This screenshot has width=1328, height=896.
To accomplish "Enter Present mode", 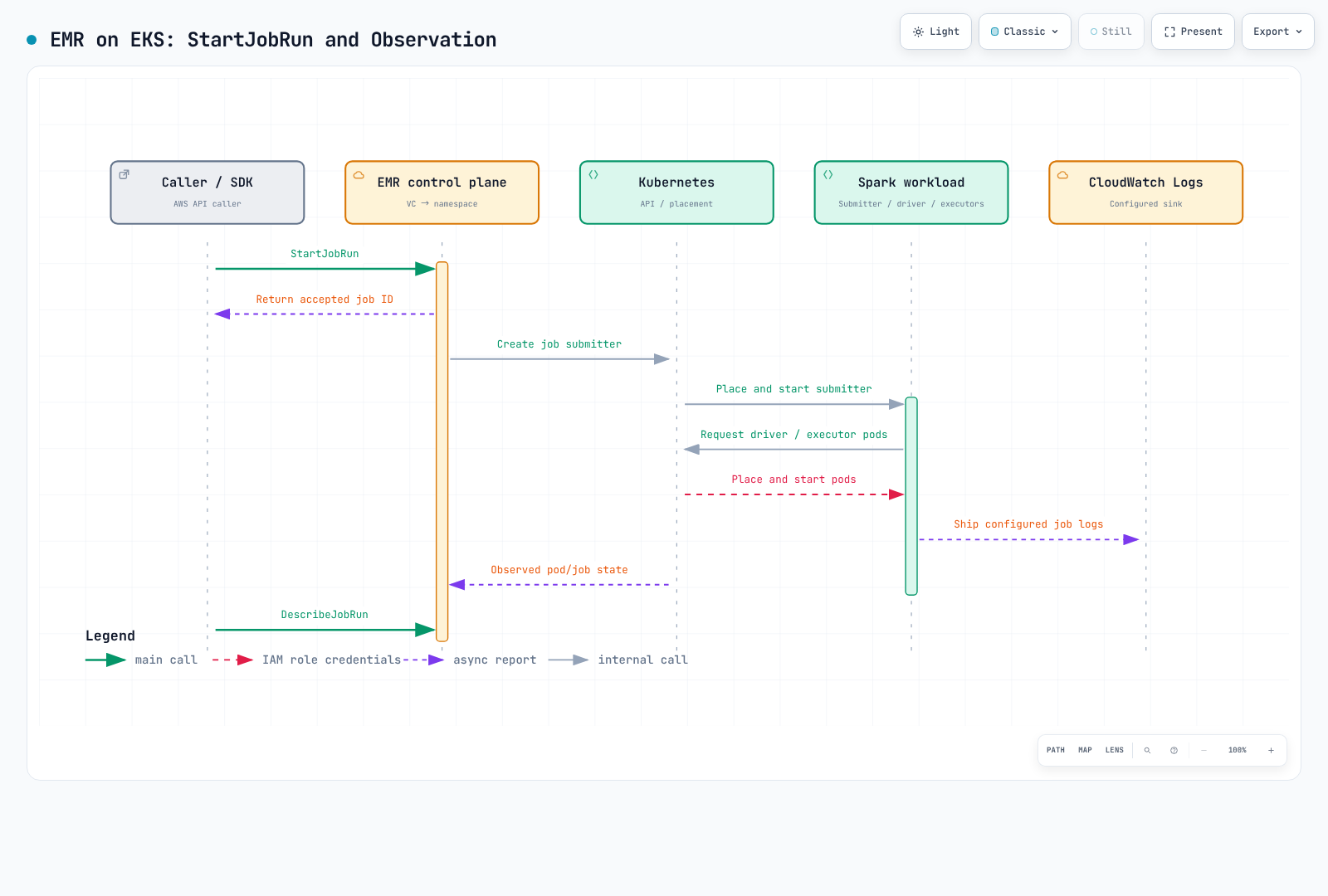I will click(1193, 32).
